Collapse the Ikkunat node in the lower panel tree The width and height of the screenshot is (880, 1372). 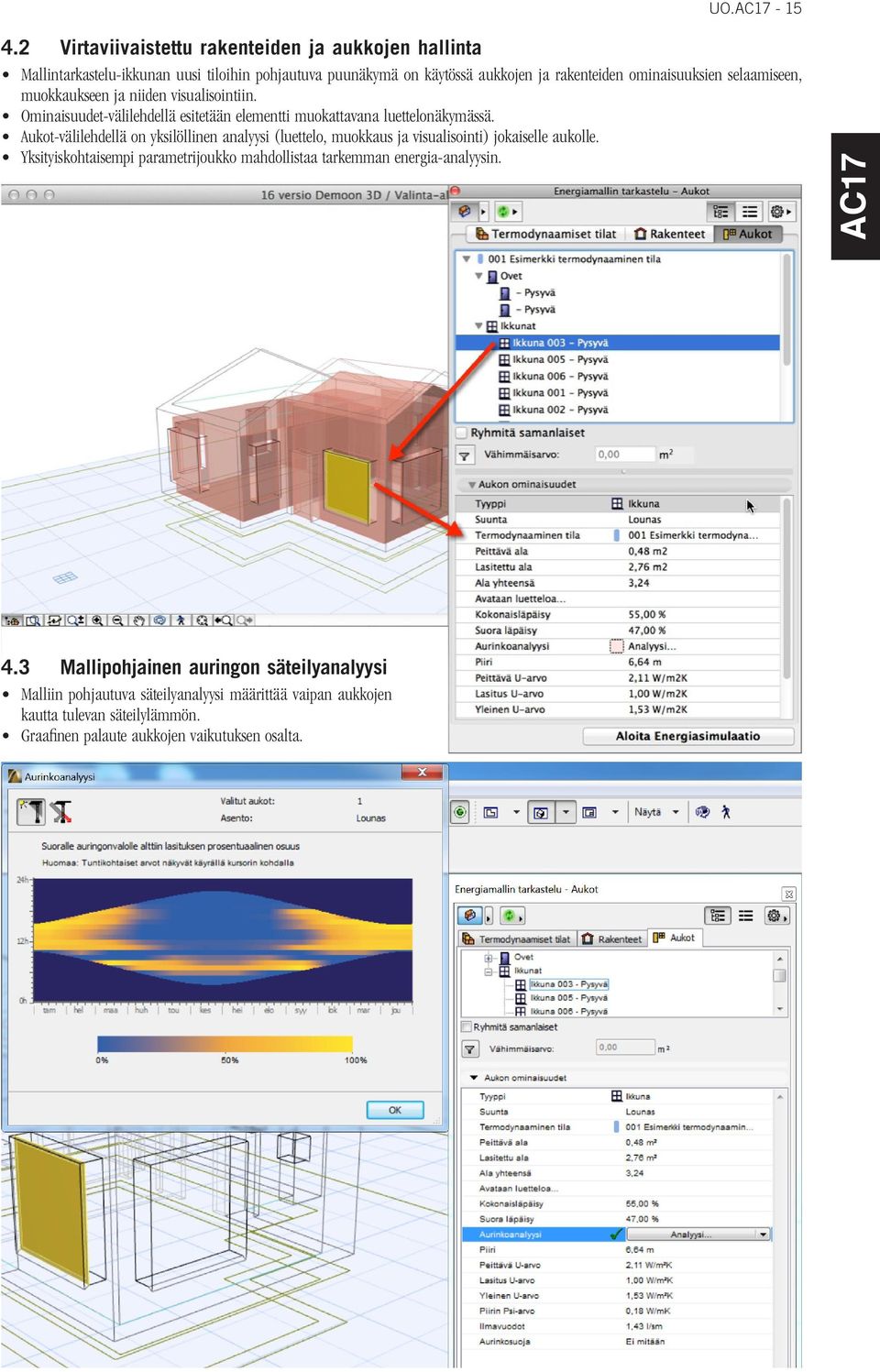(489, 971)
